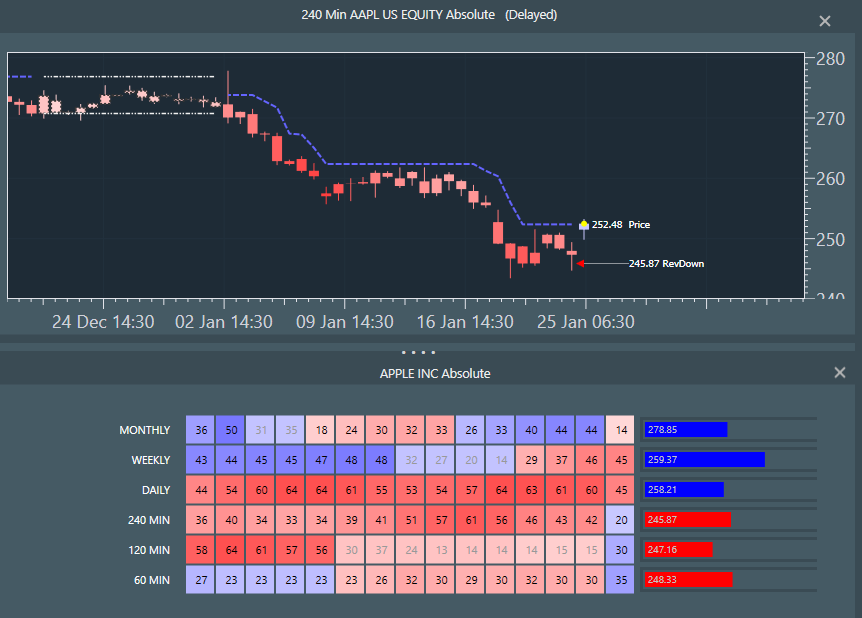Viewport: 862px width, 618px height.
Task: Click the 250 price axis label
Action: 830,240
